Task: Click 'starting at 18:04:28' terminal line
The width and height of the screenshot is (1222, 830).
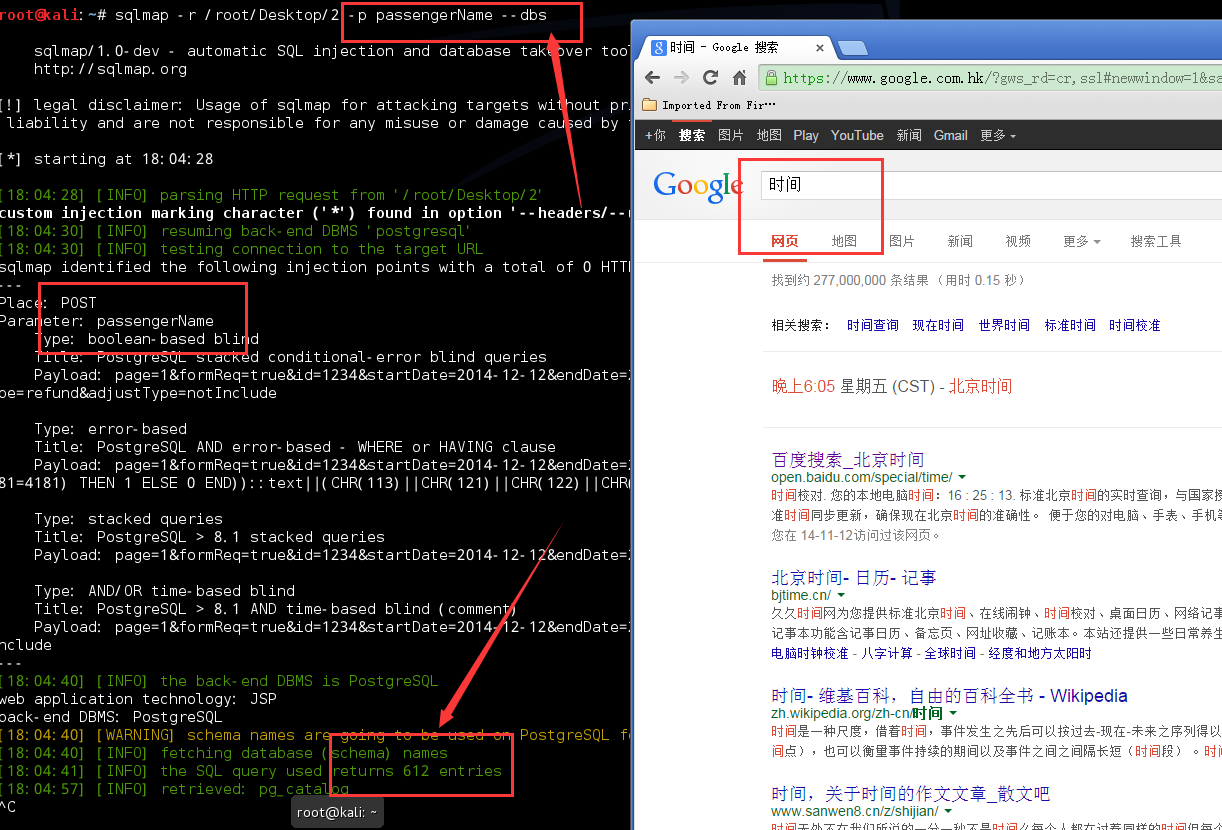Action: 124,159
